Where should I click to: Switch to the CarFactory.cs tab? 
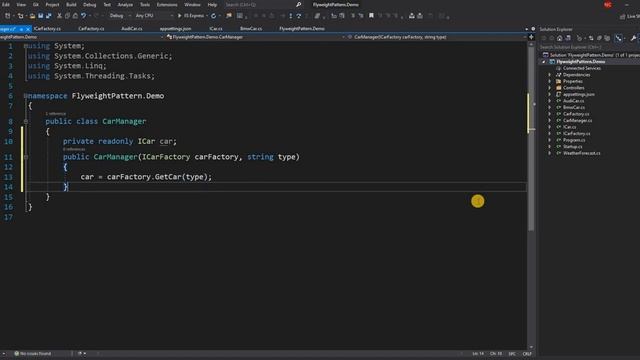91,29
